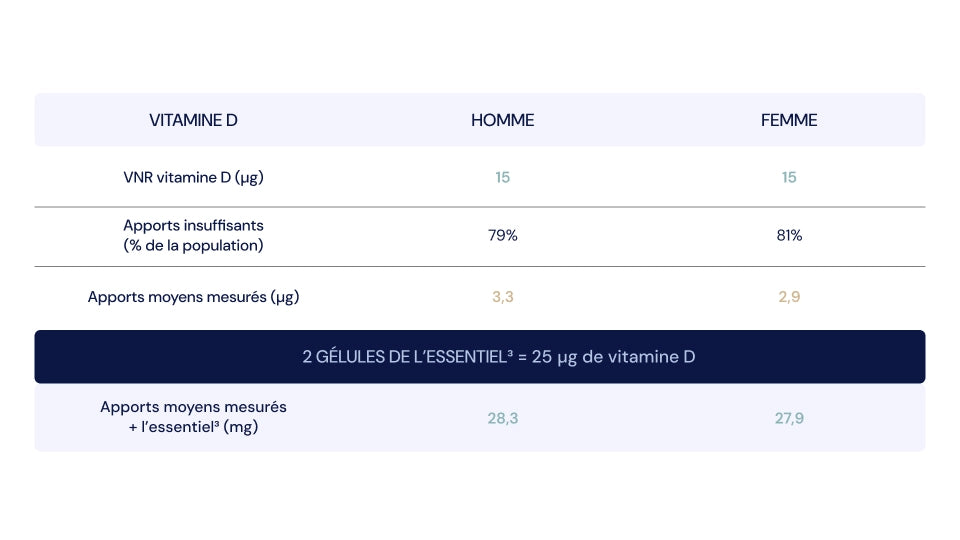Click the 28,3 value under HOMME
The height and width of the screenshot is (540, 960).
pyautogui.click(x=502, y=418)
